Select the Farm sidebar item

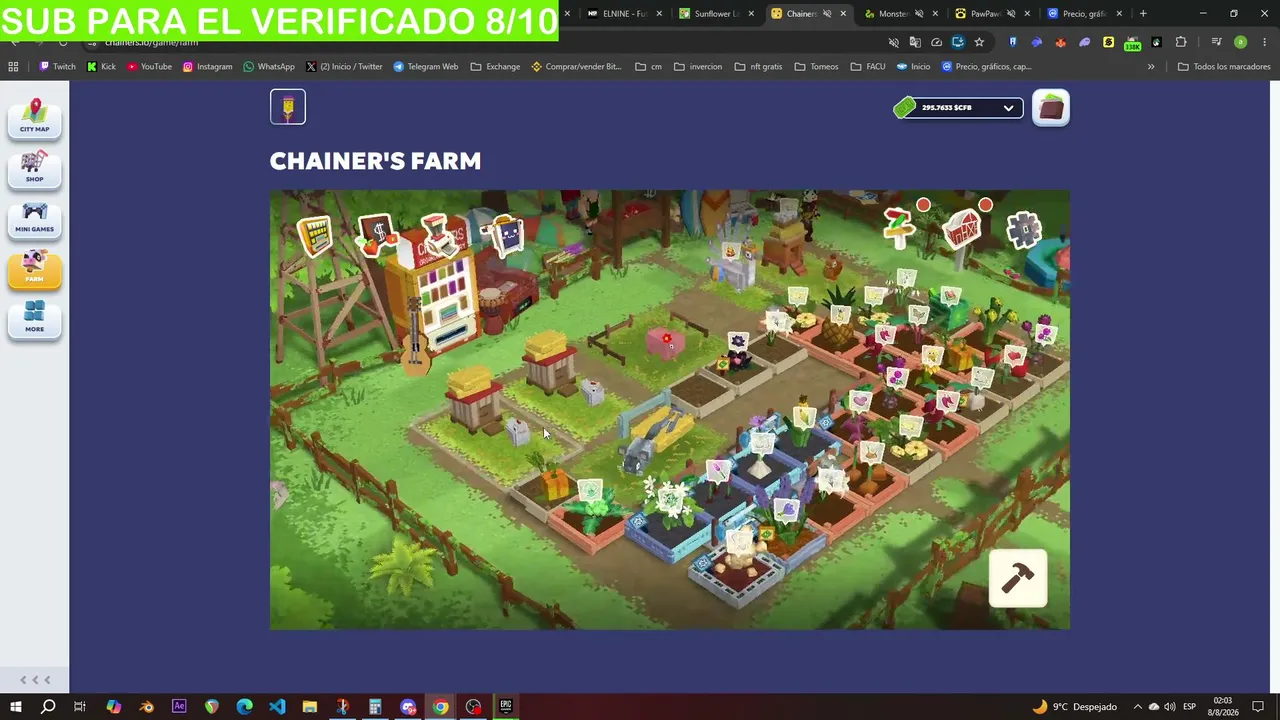click(x=35, y=268)
